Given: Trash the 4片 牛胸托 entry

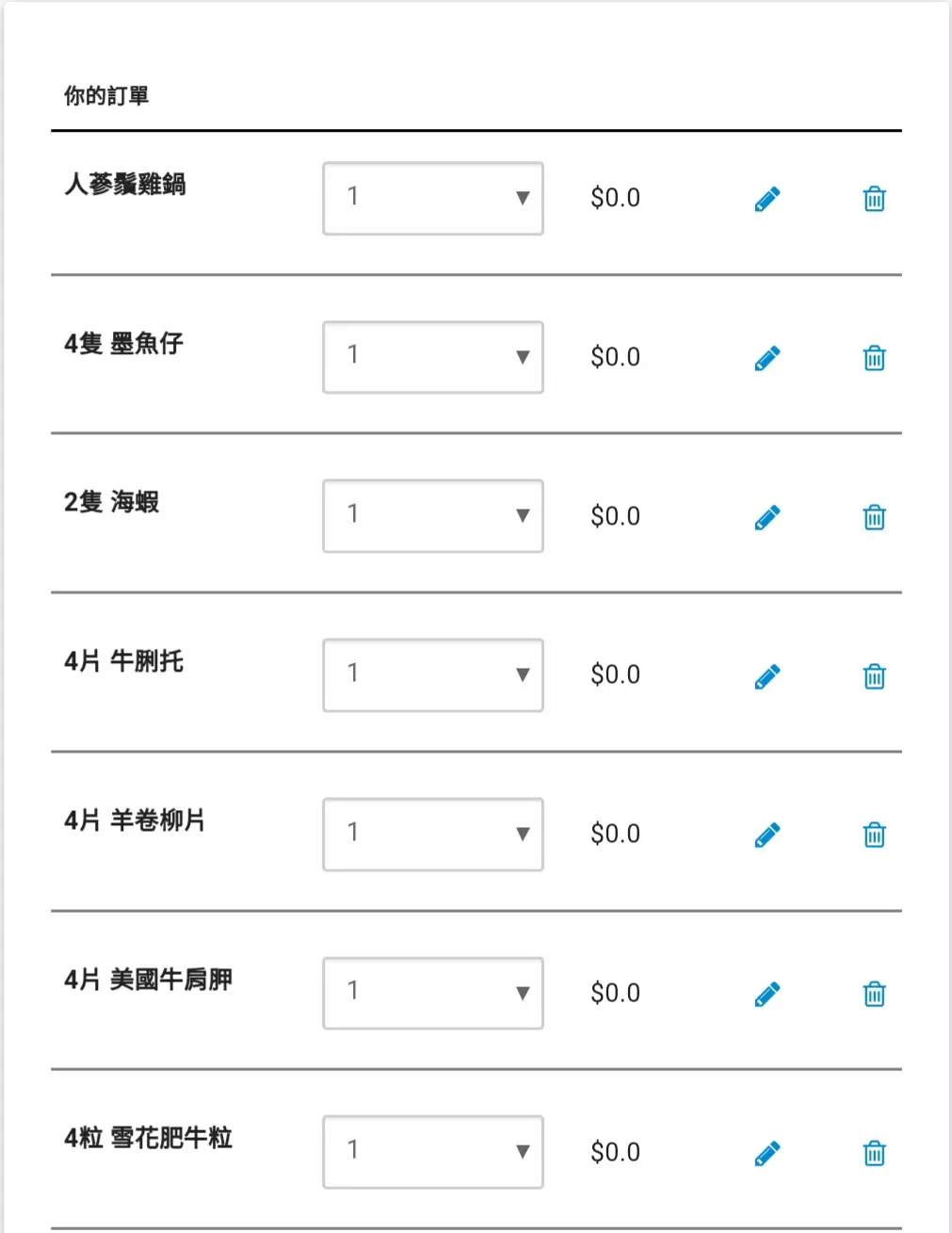Looking at the screenshot, I should (x=874, y=676).
